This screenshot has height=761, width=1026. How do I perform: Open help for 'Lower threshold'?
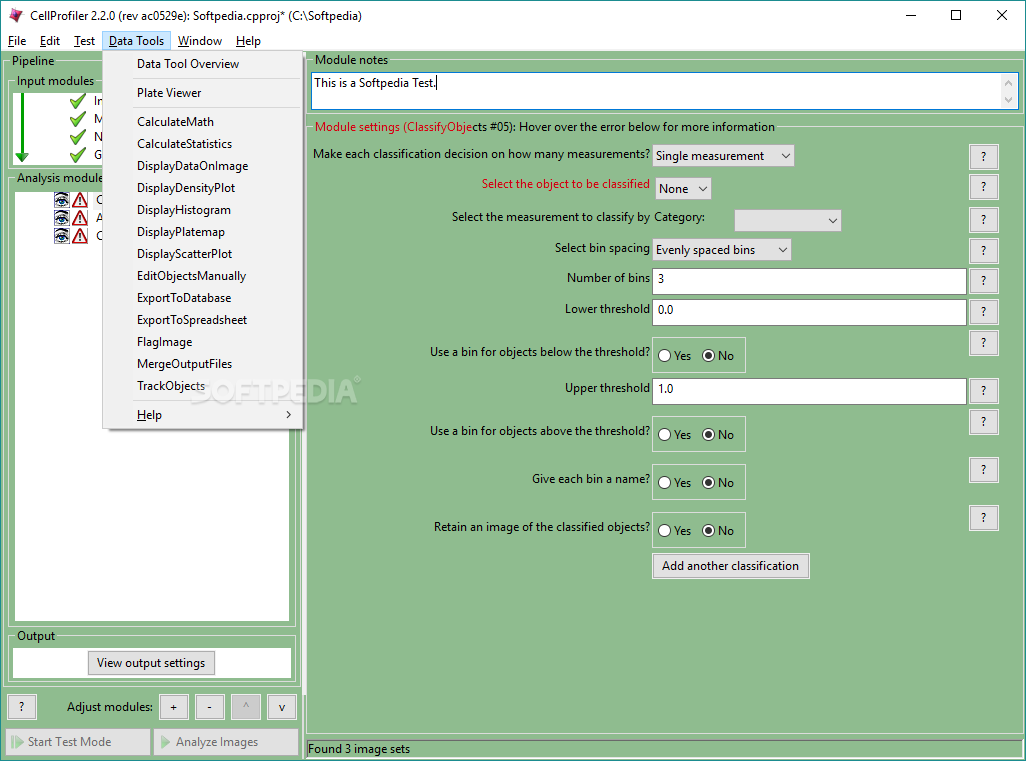click(983, 312)
